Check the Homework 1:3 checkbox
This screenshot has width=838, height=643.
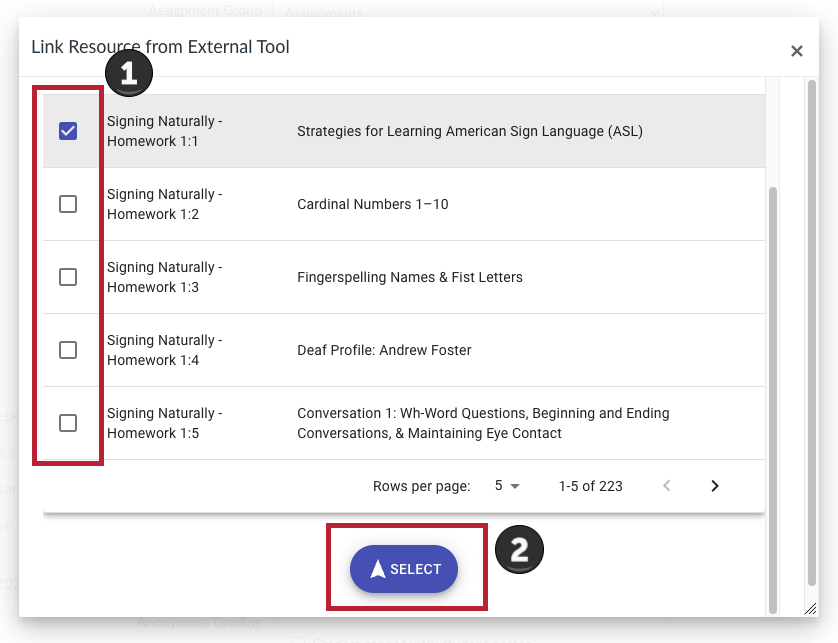[x=68, y=277]
